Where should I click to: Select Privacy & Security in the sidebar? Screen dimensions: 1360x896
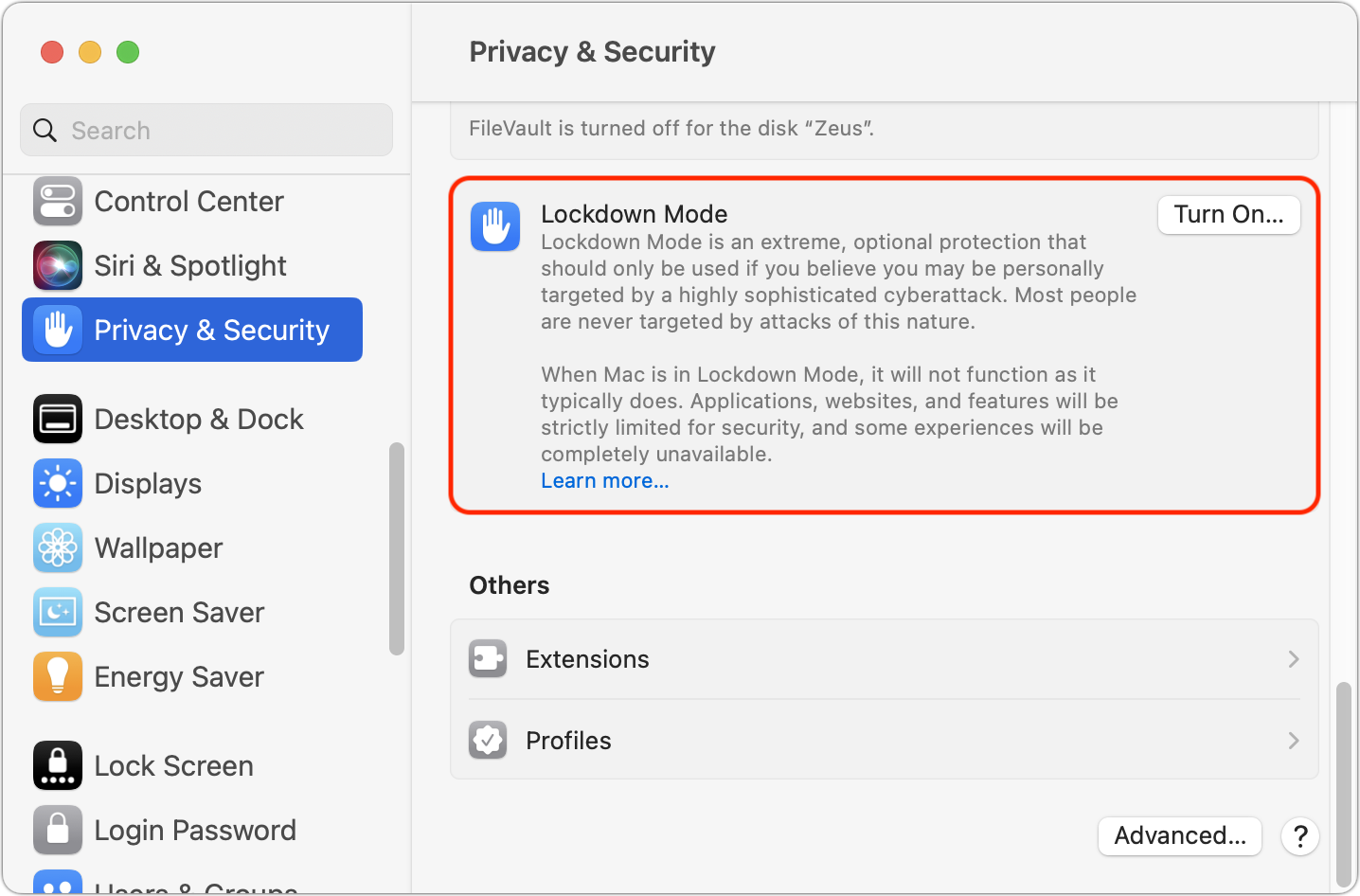[x=192, y=331]
